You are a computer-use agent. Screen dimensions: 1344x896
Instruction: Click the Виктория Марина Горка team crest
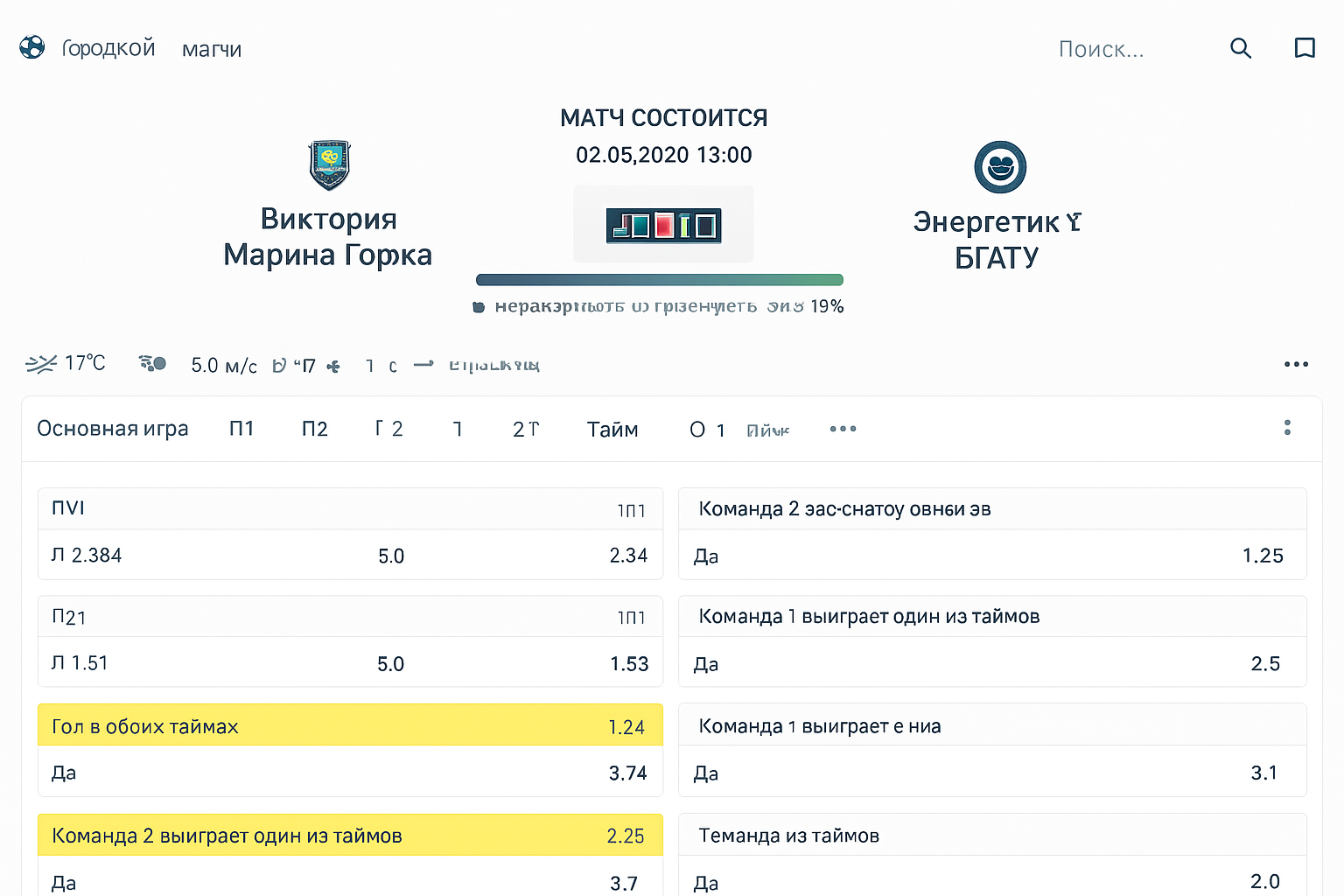(330, 165)
